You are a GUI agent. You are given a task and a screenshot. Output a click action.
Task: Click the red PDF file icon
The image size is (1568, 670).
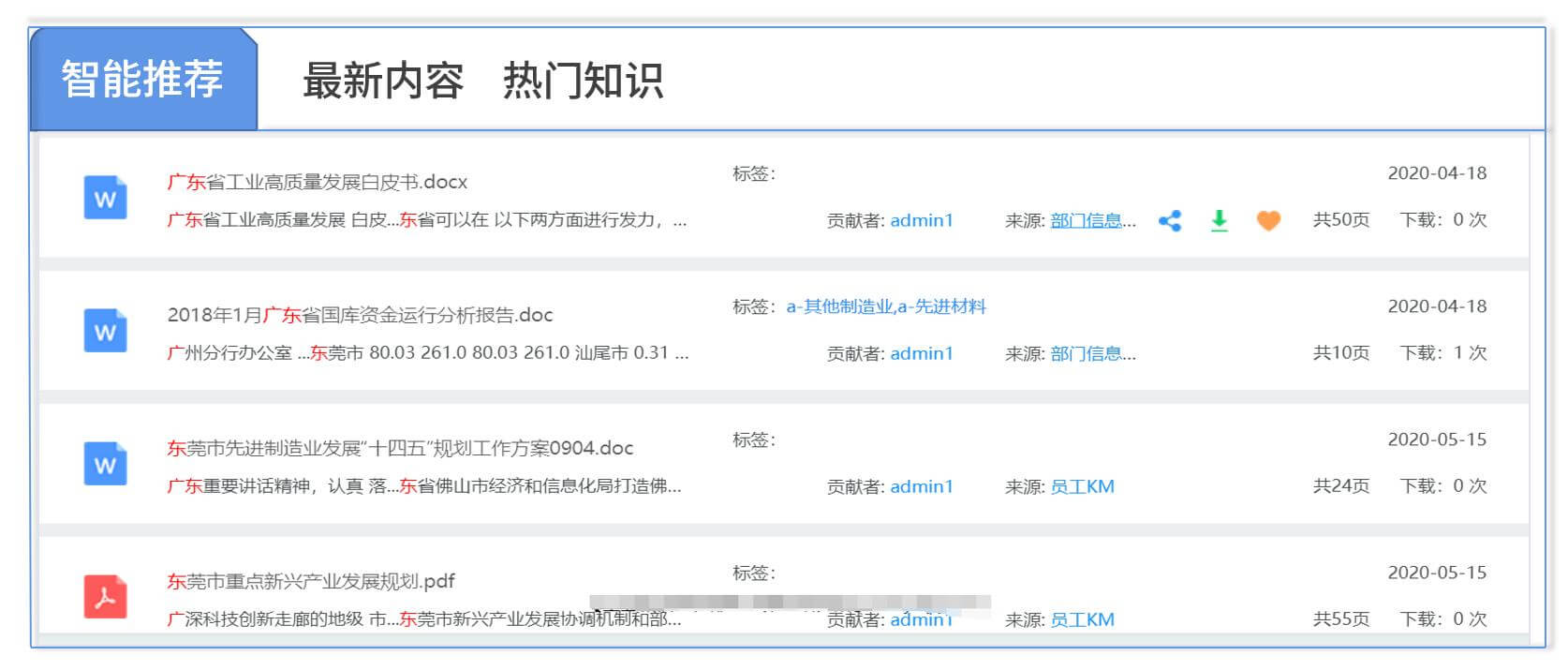(x=105, y=597)
